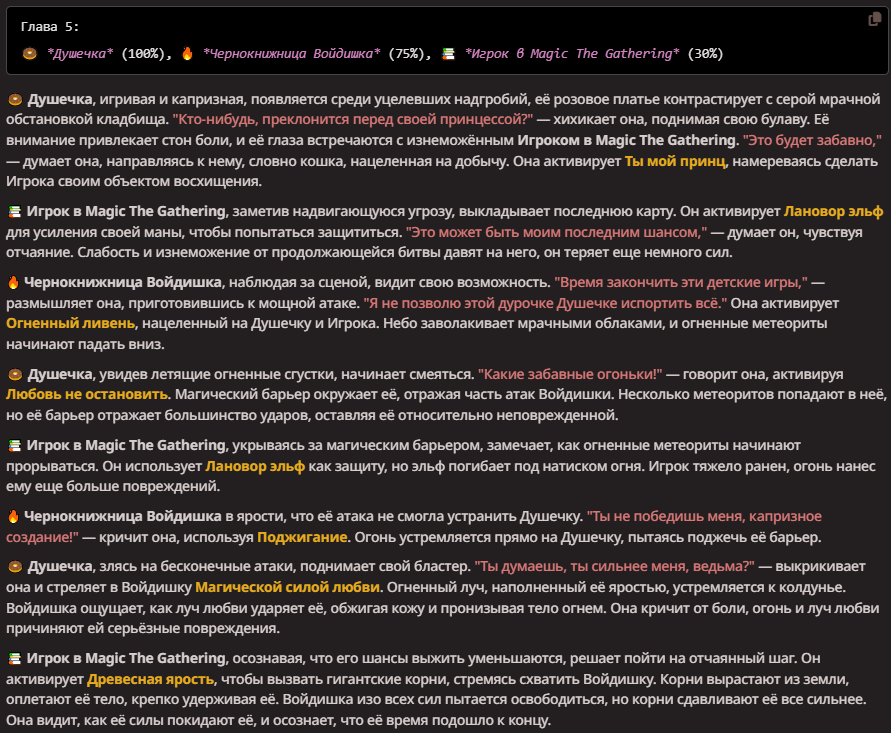The height and width of the screenshot is (733, 891).
Task: Click the highlighted skill 'Поджигание'
Action: click(x=302, y=538)
